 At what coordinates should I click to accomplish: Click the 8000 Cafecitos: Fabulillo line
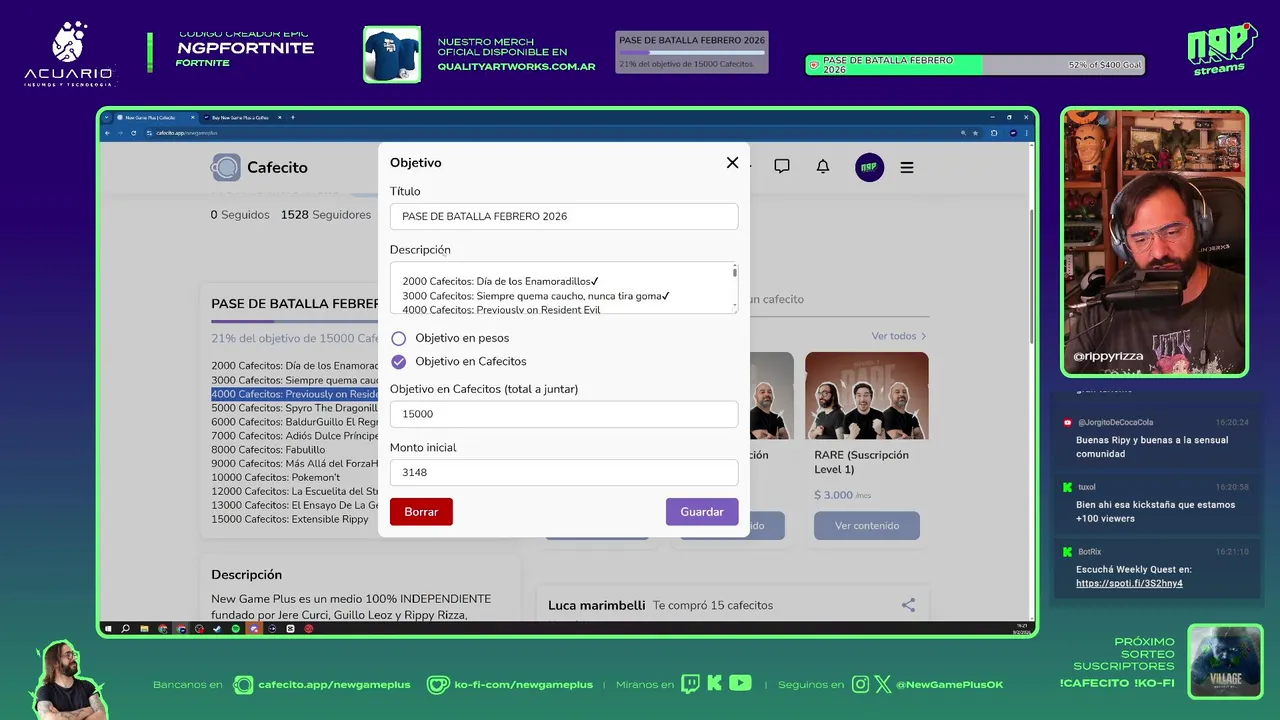[268, 450]
